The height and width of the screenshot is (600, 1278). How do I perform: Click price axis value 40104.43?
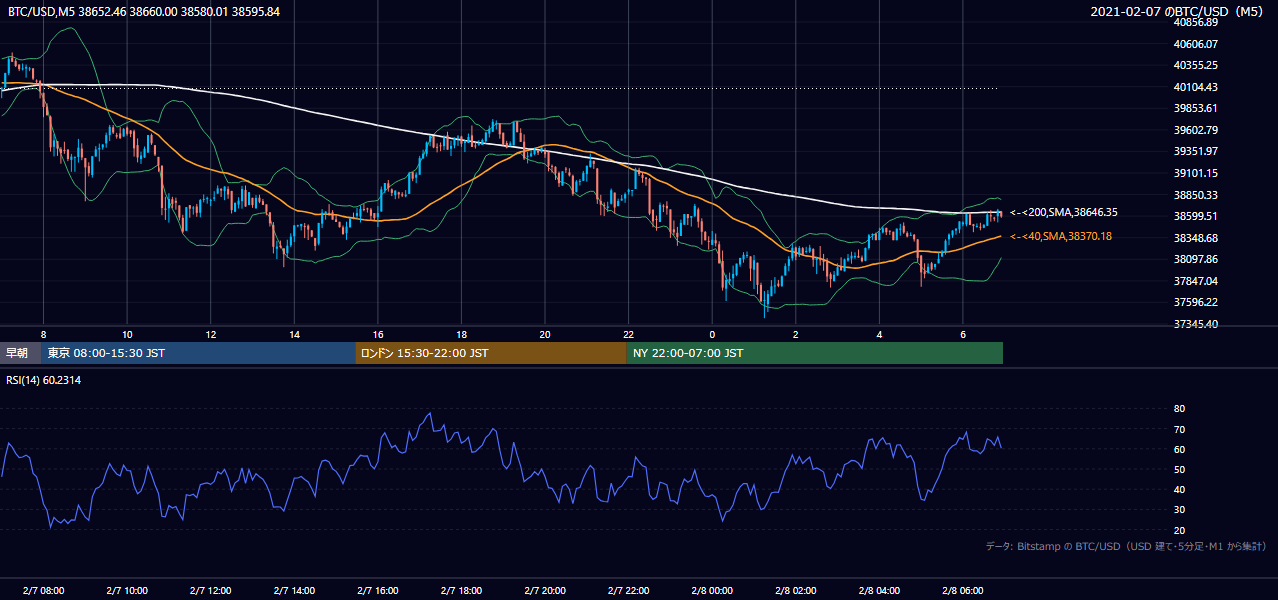pos(1195,87)
